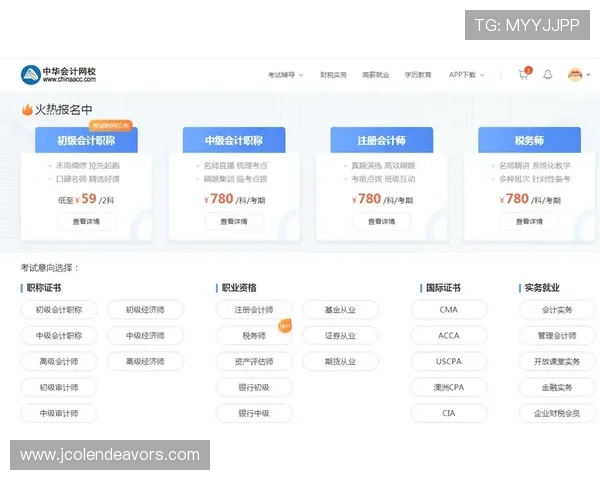Select the 注册会计师 course card header

pyautogui.click(x=382, y=140)
